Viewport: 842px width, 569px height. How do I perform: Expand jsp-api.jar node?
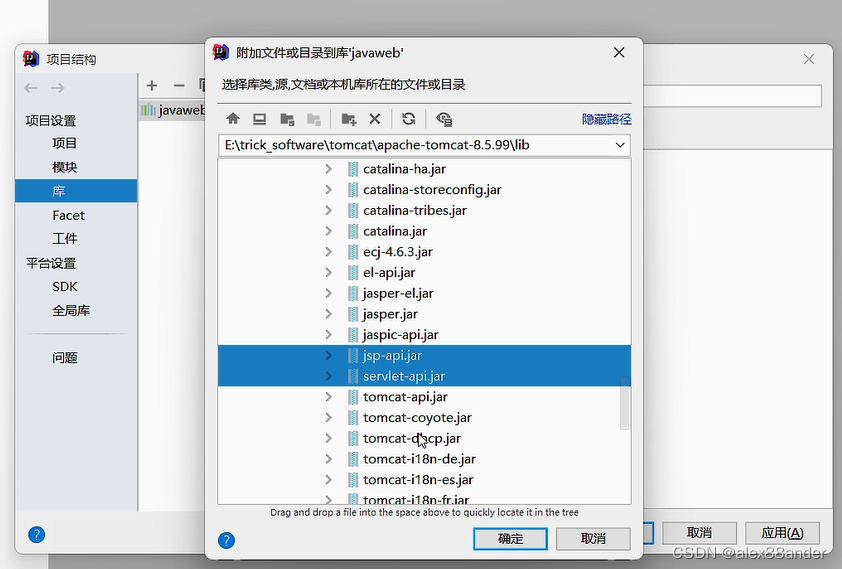329,355
